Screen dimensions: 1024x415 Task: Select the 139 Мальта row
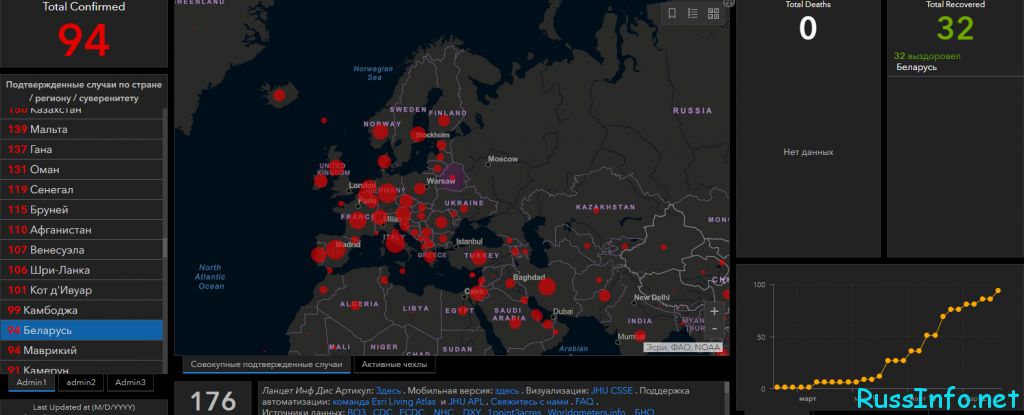[82, 129]
